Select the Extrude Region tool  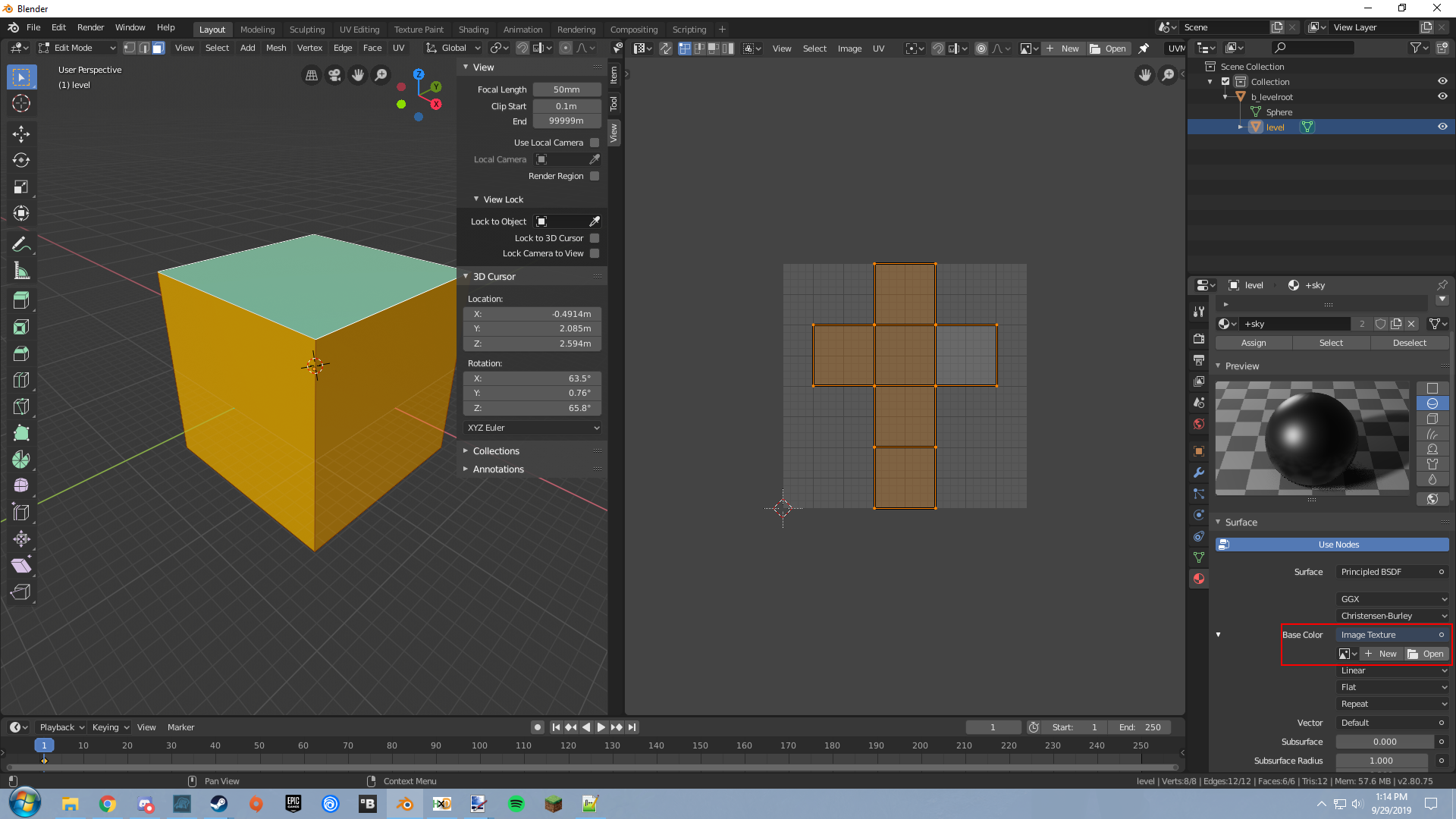coord(21,300)
